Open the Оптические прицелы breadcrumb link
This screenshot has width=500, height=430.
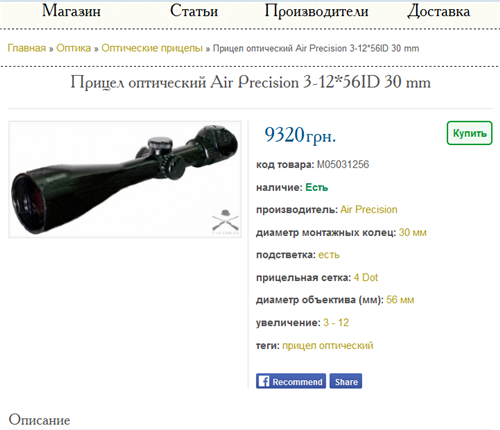[152, 48]
